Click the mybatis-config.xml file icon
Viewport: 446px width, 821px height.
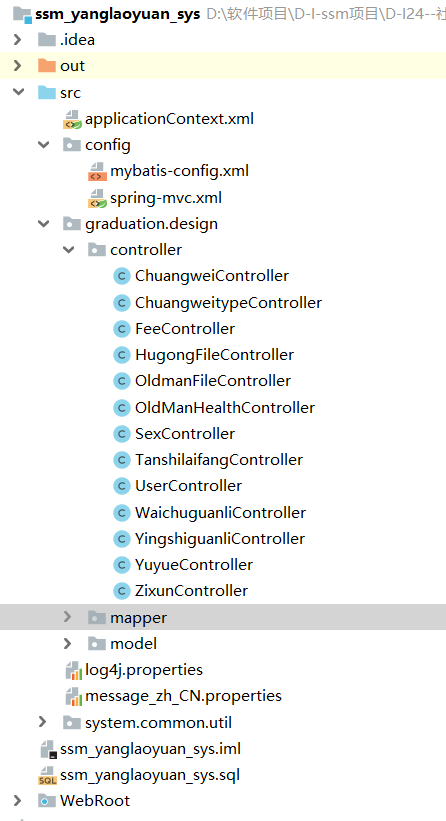coord(97,172)
